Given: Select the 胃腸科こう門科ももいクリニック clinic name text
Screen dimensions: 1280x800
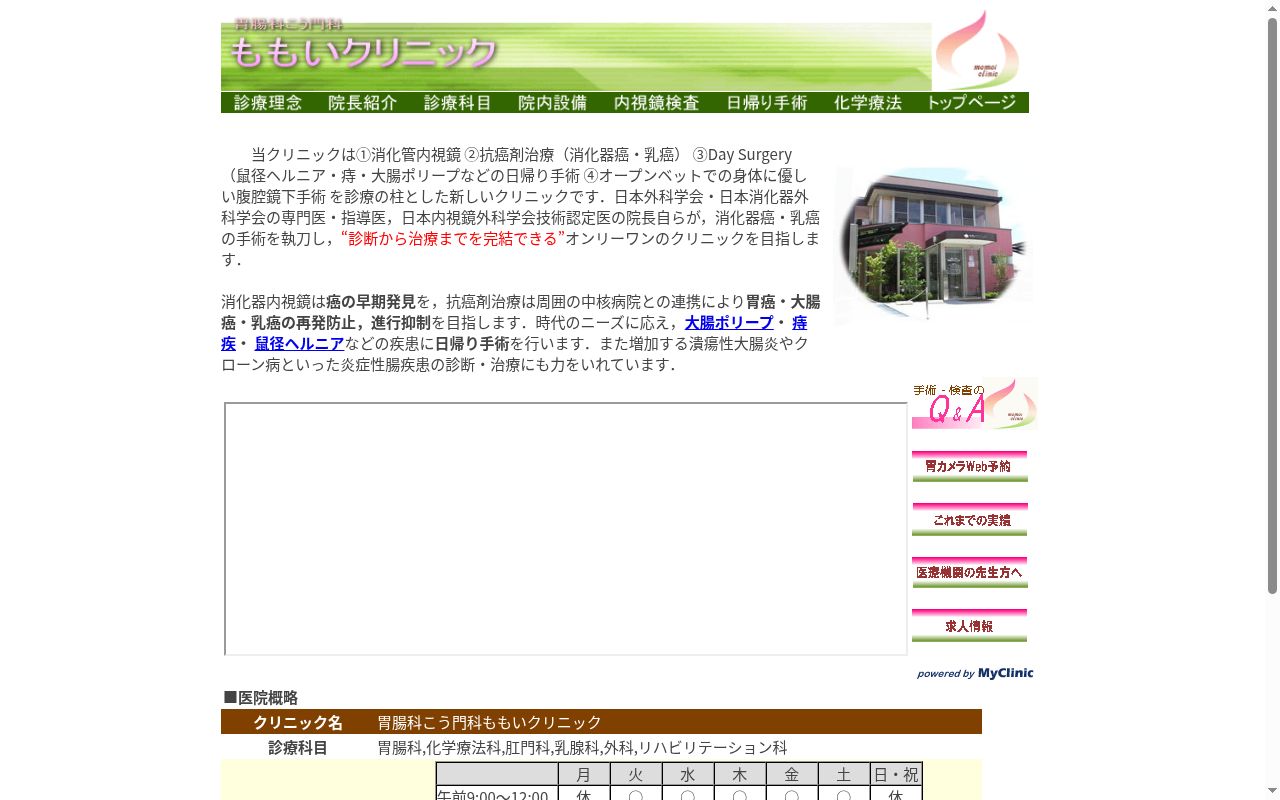Looking at the screenshot, I should point(489,722).
